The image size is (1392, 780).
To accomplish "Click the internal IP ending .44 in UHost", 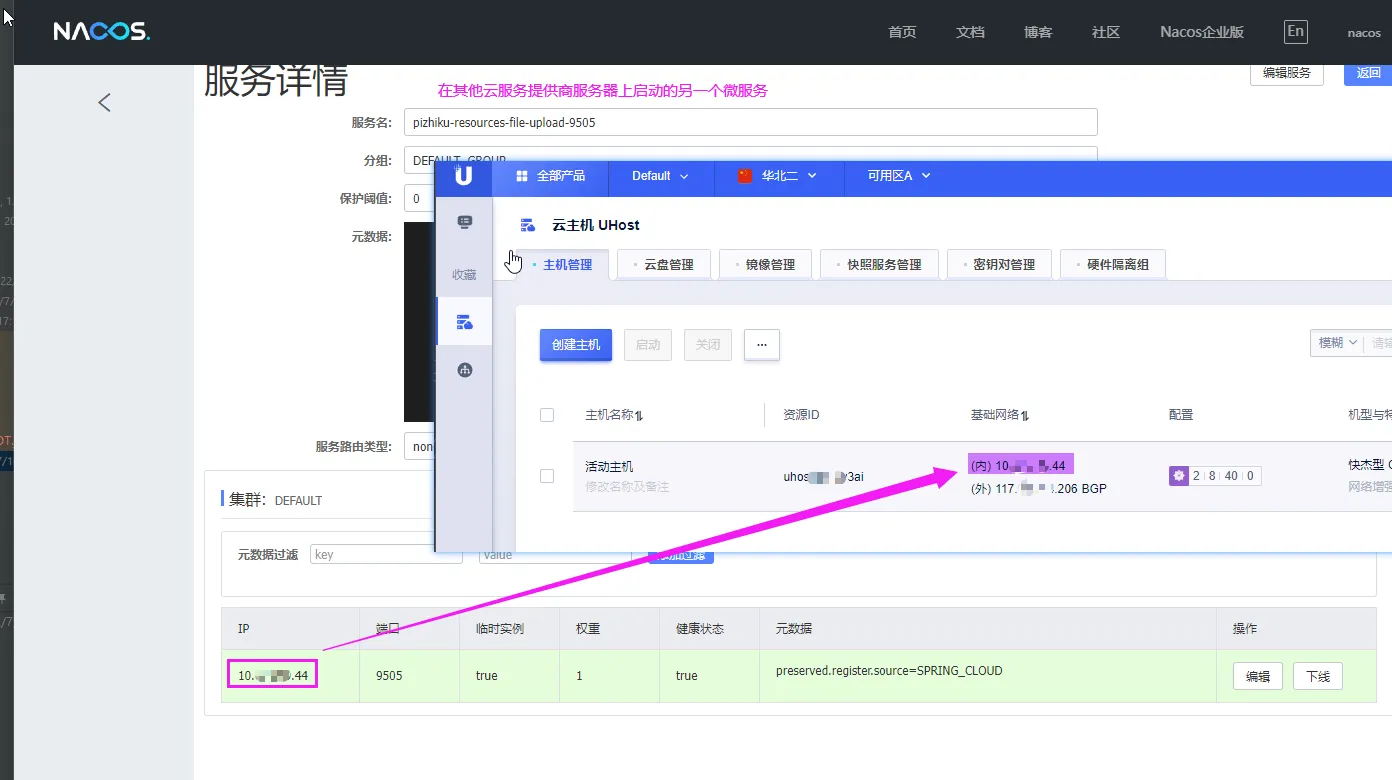I will pyautogui.click(x=1020, y=465).
